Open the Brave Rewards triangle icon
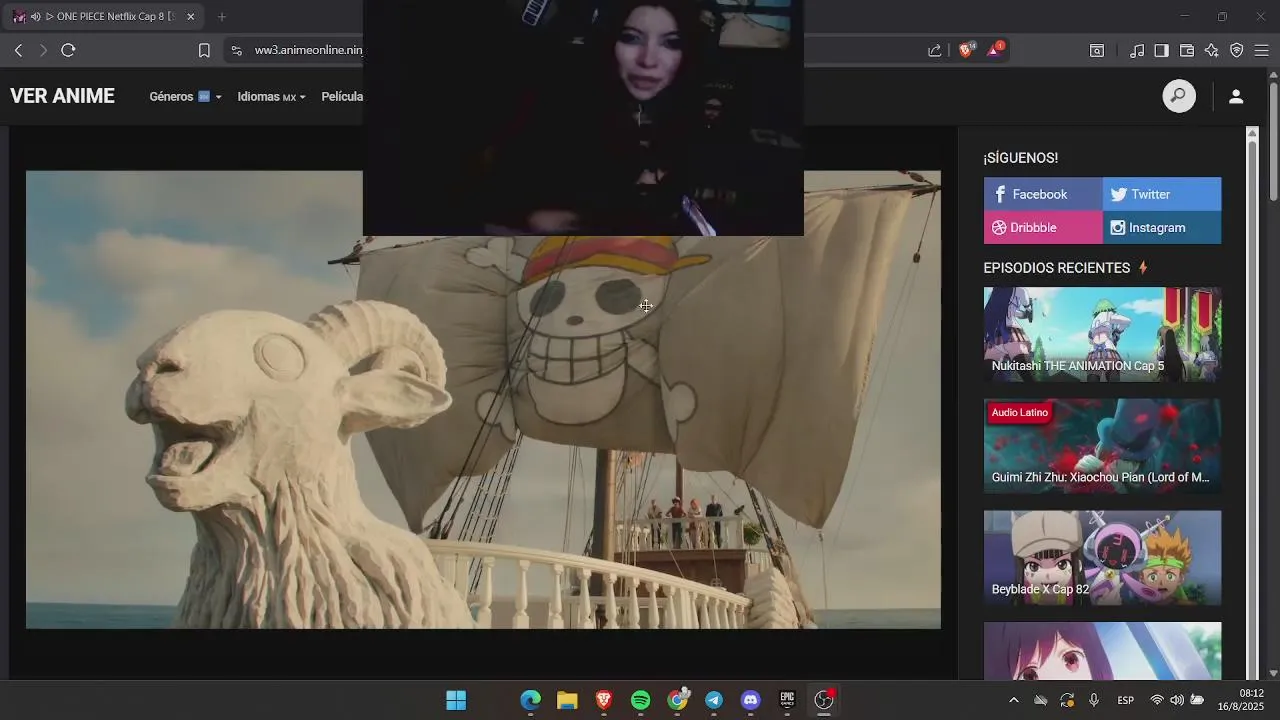Viewport: 1280px width, 720px height. coord(995,49)
